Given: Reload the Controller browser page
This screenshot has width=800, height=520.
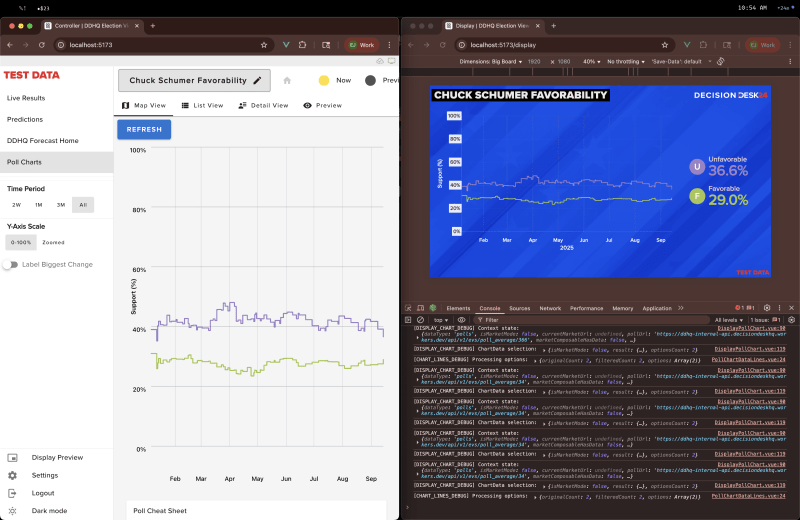Looking at the screenshot, I should click(42, 45).
